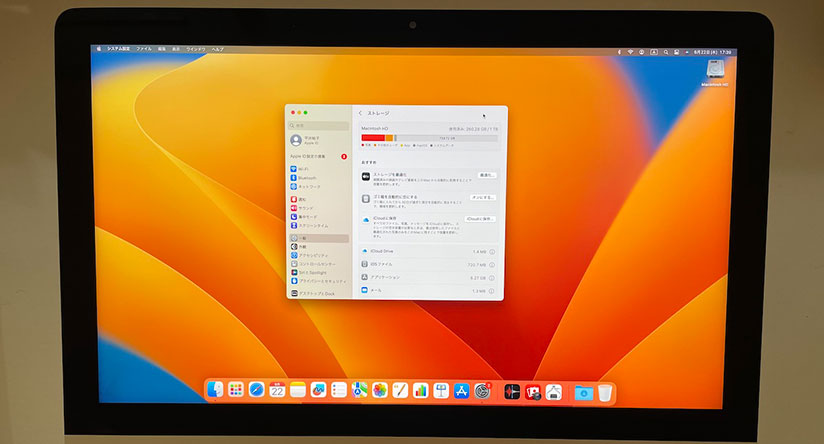Open the 表示 menu
The height and width of the screenshot is (444, 824).
click(x=176, y=49)
